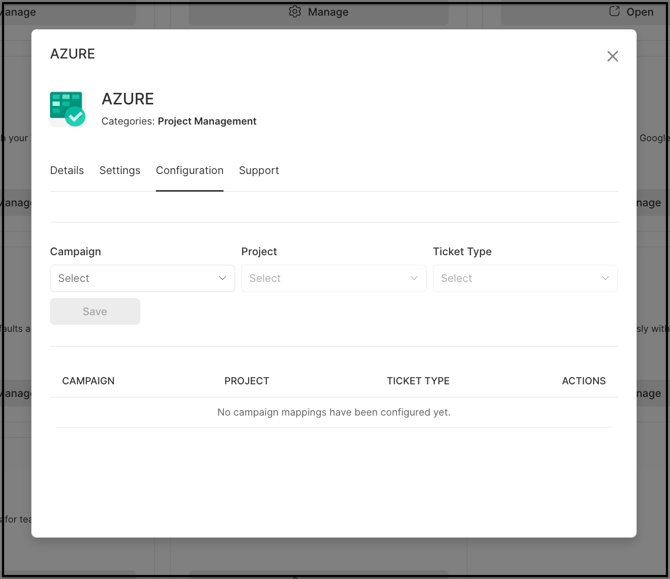The height and width of the screenshot is (579, 670).
Task: Expand the Project select box
Action: click(326, 278)
